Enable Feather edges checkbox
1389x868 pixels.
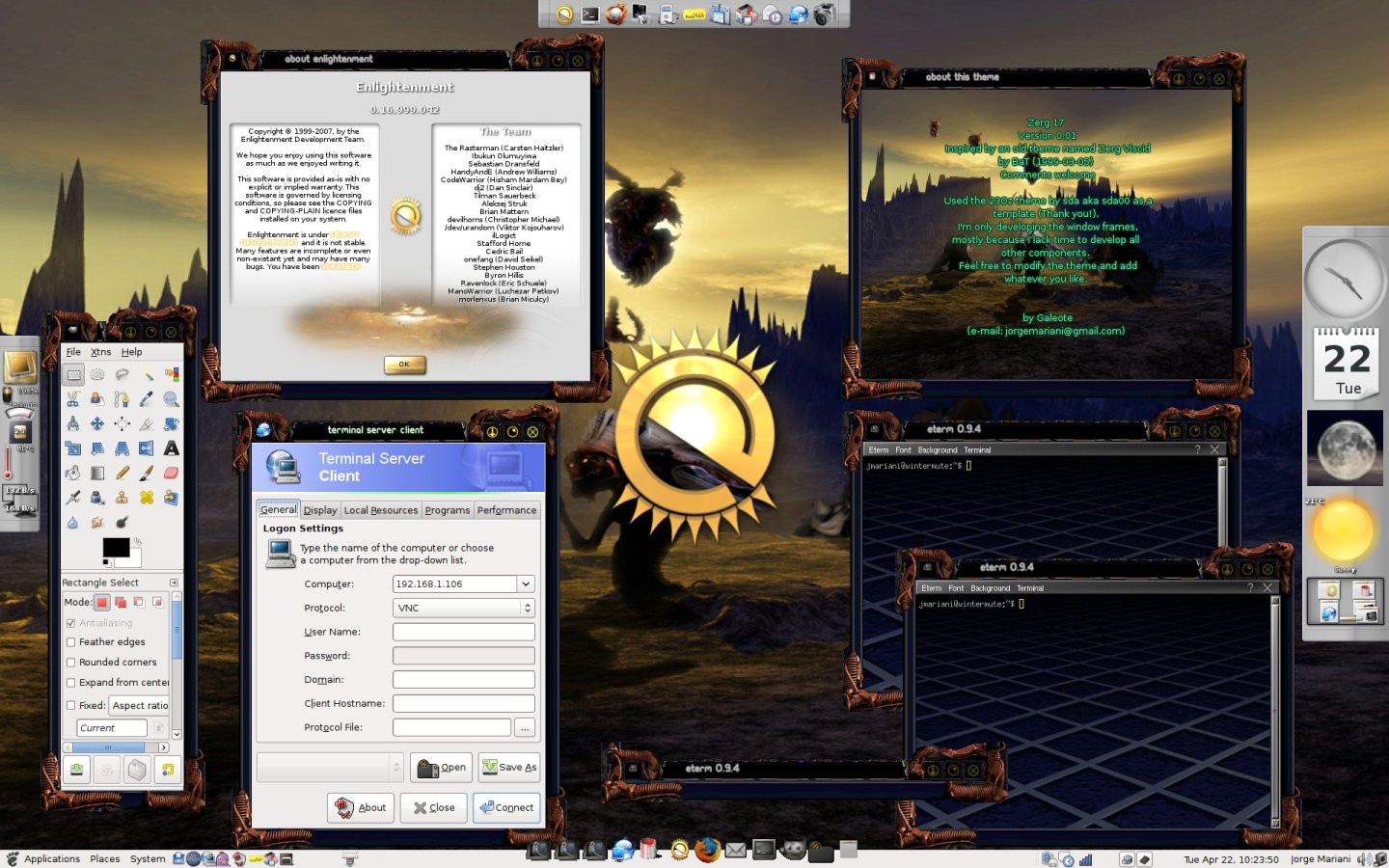(70, 641)
